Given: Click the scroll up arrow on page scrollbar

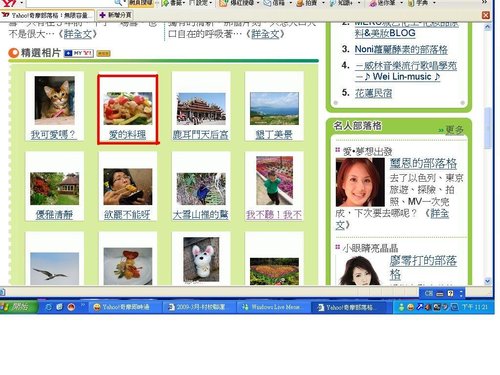Looking at the screenshot, I should pos(488,26).
